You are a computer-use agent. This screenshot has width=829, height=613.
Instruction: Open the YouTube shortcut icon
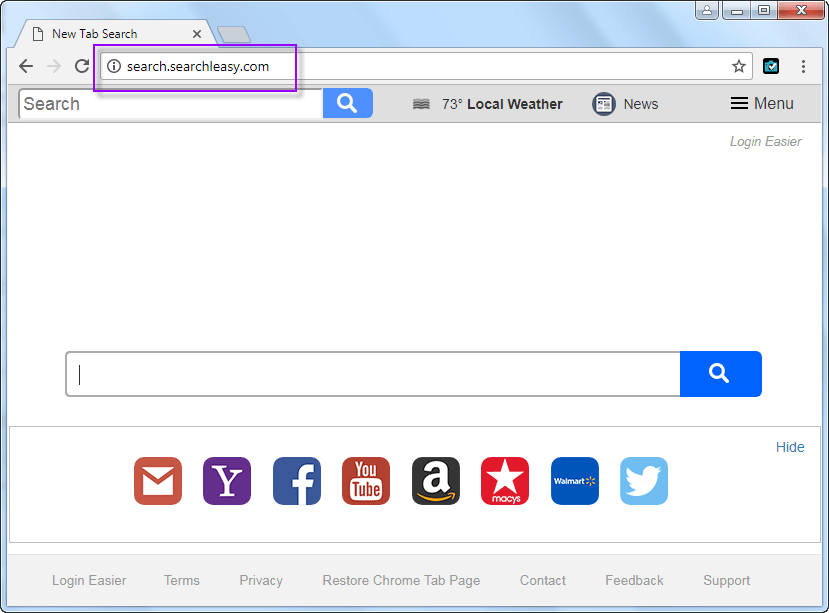click(x=366, y=481)
